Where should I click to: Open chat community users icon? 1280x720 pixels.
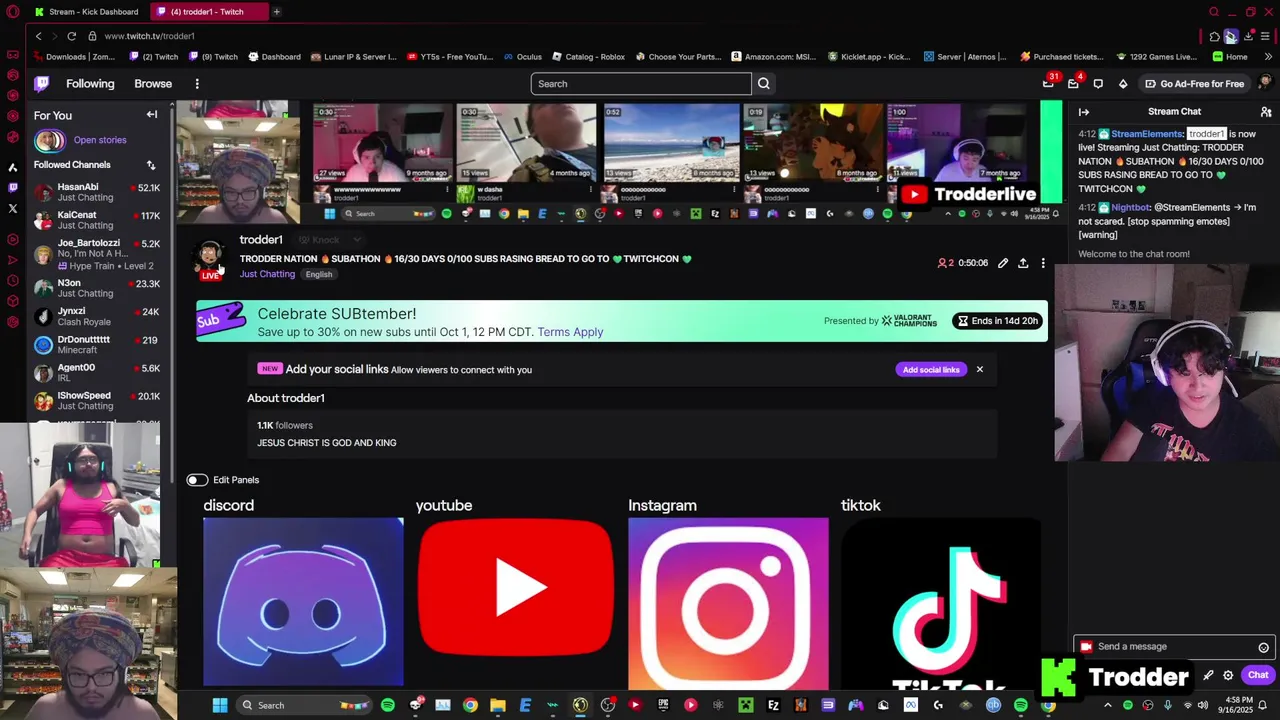tap(1266, 112)
